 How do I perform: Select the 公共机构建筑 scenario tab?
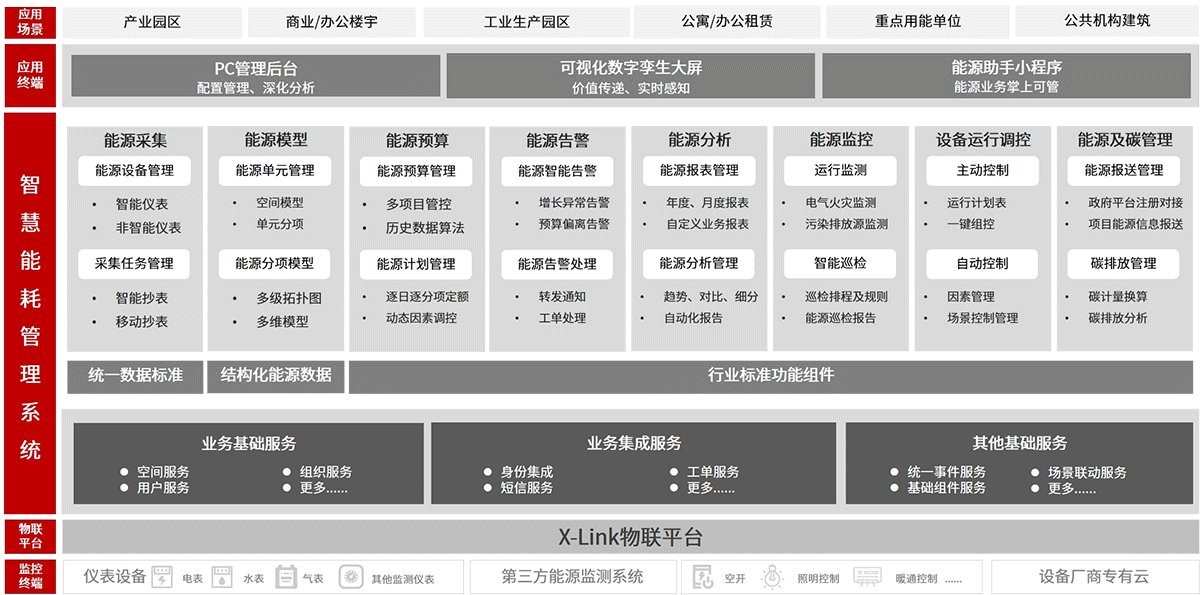1107,21
